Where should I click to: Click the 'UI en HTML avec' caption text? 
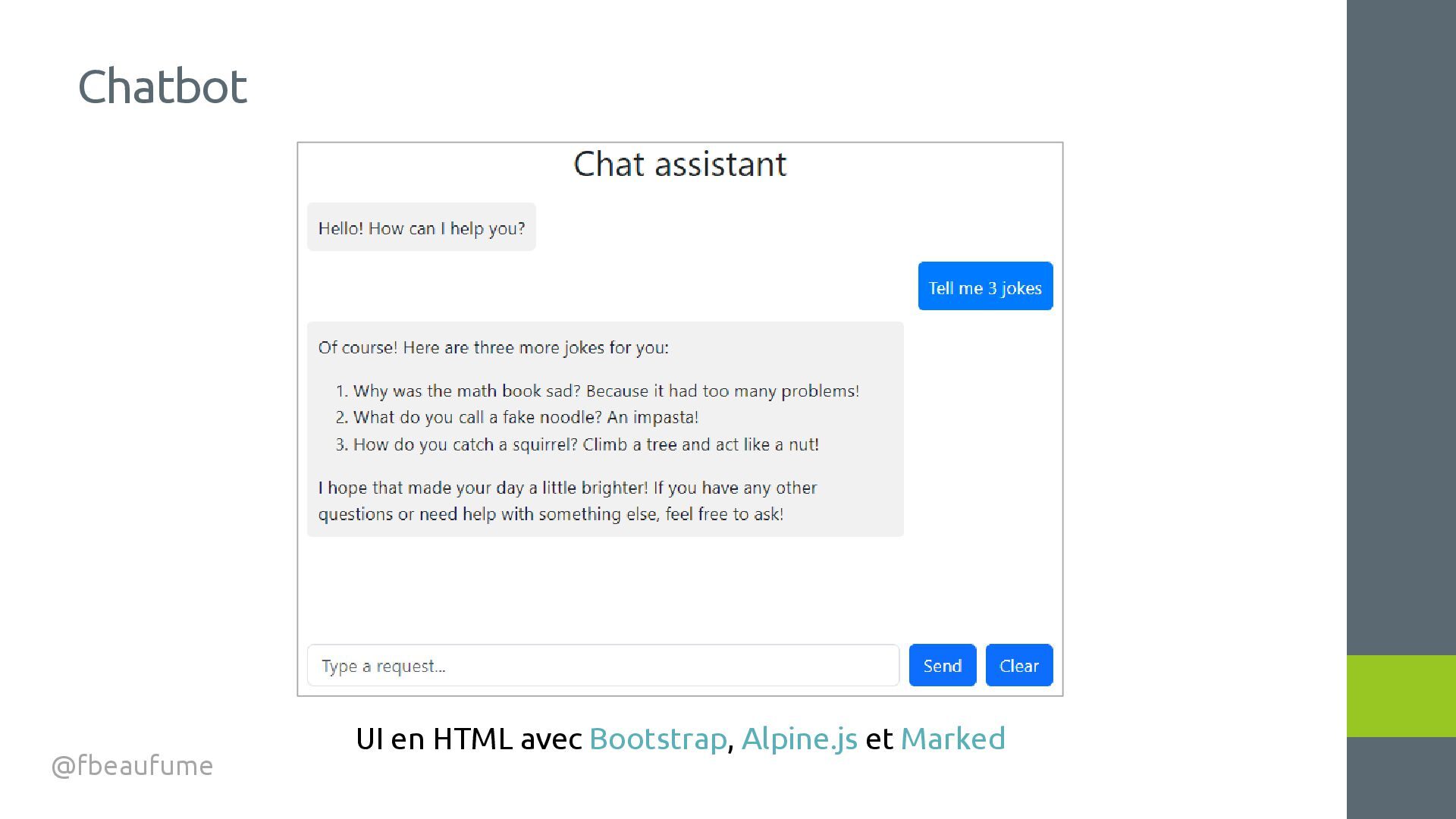[469, 739]
